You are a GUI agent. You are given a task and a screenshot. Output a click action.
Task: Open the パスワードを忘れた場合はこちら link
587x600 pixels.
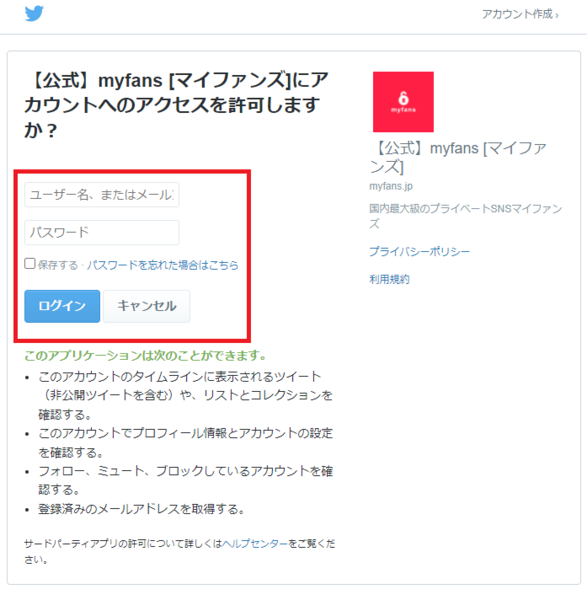163,265
